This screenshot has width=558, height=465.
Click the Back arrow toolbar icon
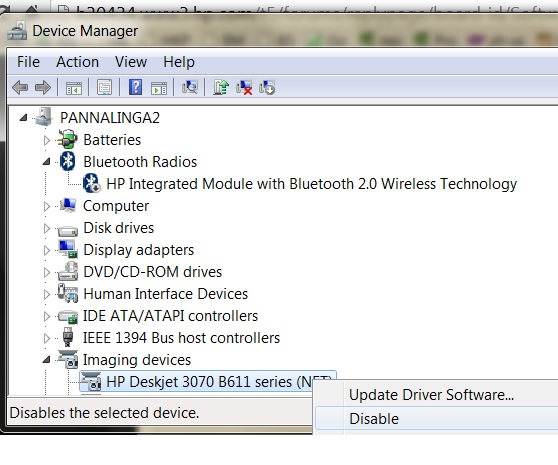(x=20, y=88)
